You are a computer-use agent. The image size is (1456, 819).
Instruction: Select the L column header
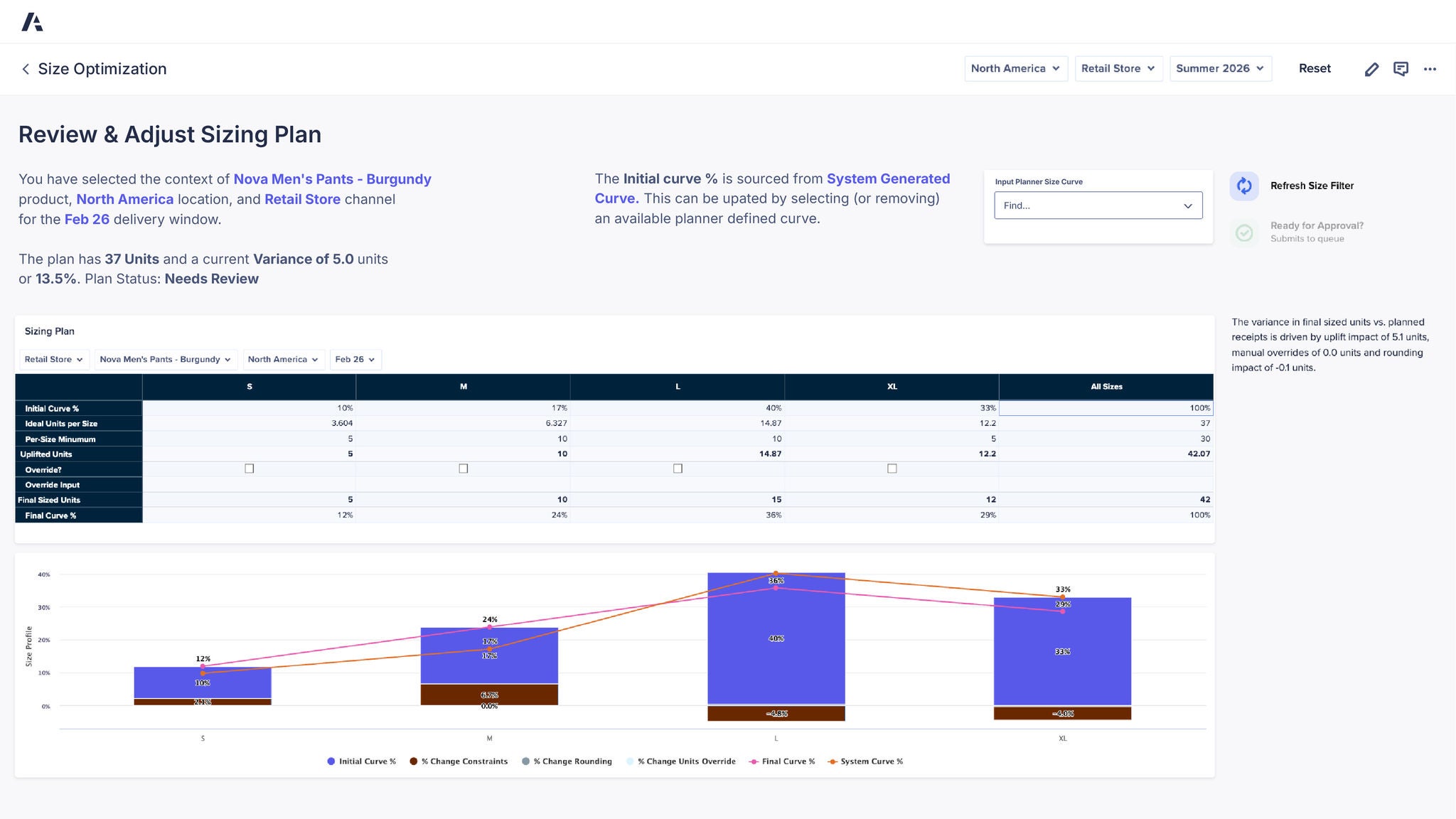[x=678, y=387]
